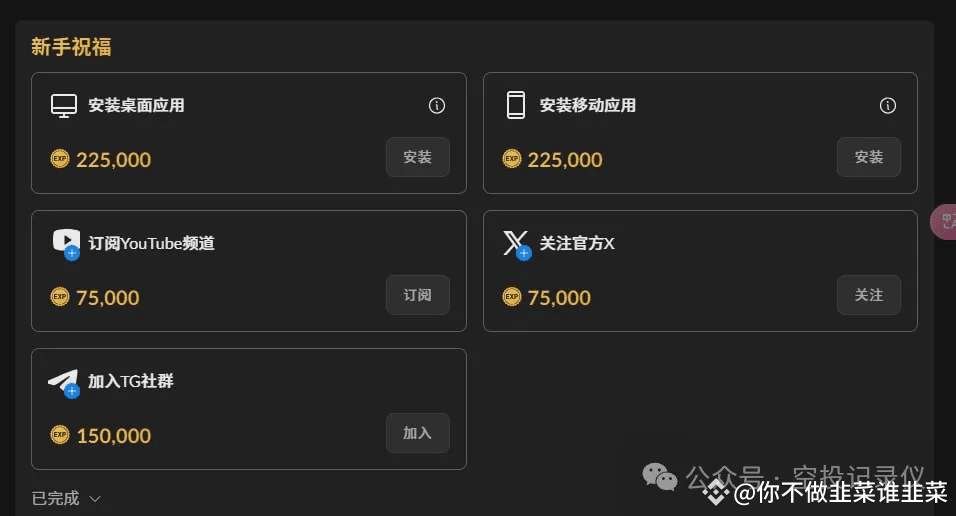Select the 订阅YouTube频道 task card title

coord(151,243)
